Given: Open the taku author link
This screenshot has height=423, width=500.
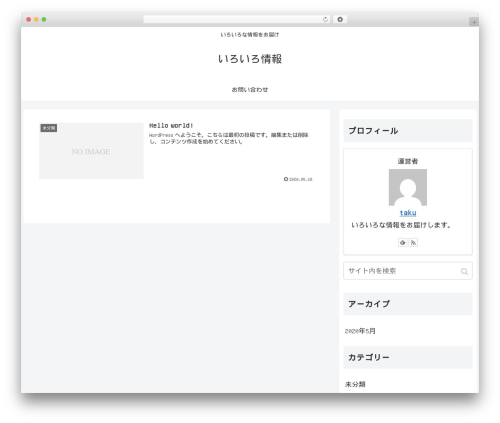Looking at the screenshot, I should [x=408, y=213].
